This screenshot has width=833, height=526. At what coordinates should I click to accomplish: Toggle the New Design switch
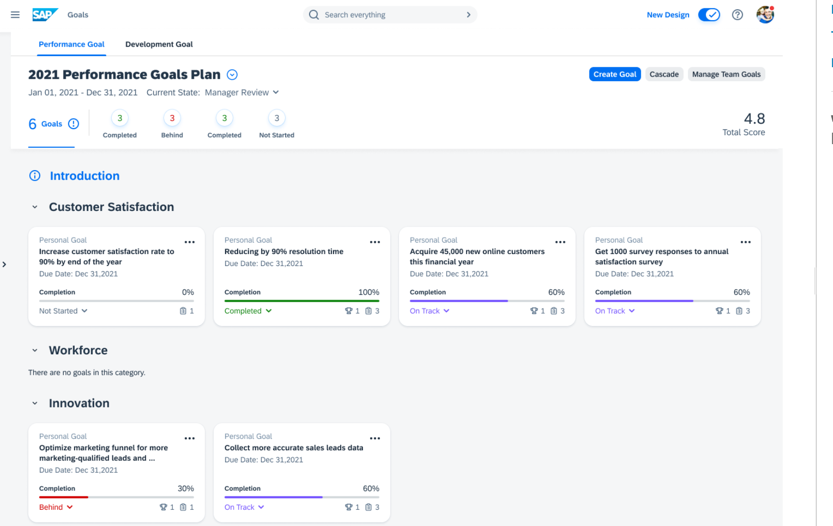click(x=709, y=15)
